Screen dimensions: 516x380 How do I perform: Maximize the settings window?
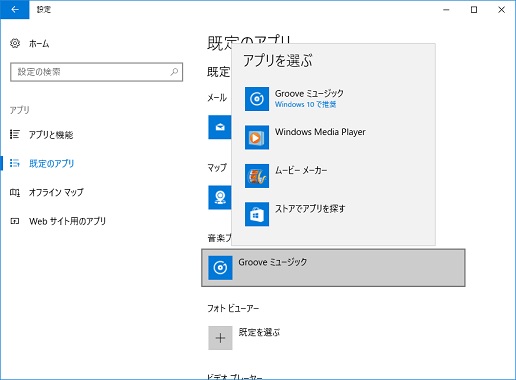tap(474, 10)
